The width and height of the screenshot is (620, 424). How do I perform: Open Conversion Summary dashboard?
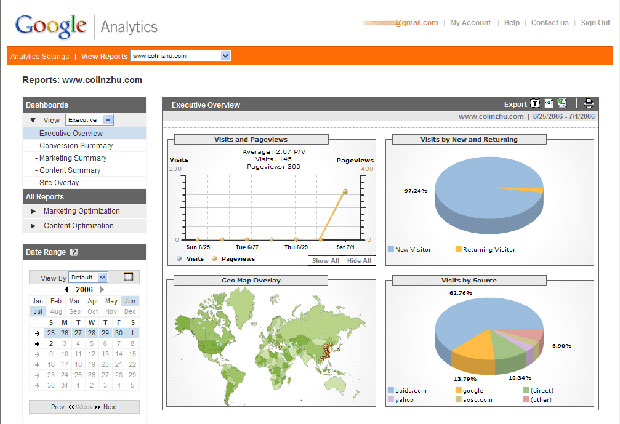76,146
